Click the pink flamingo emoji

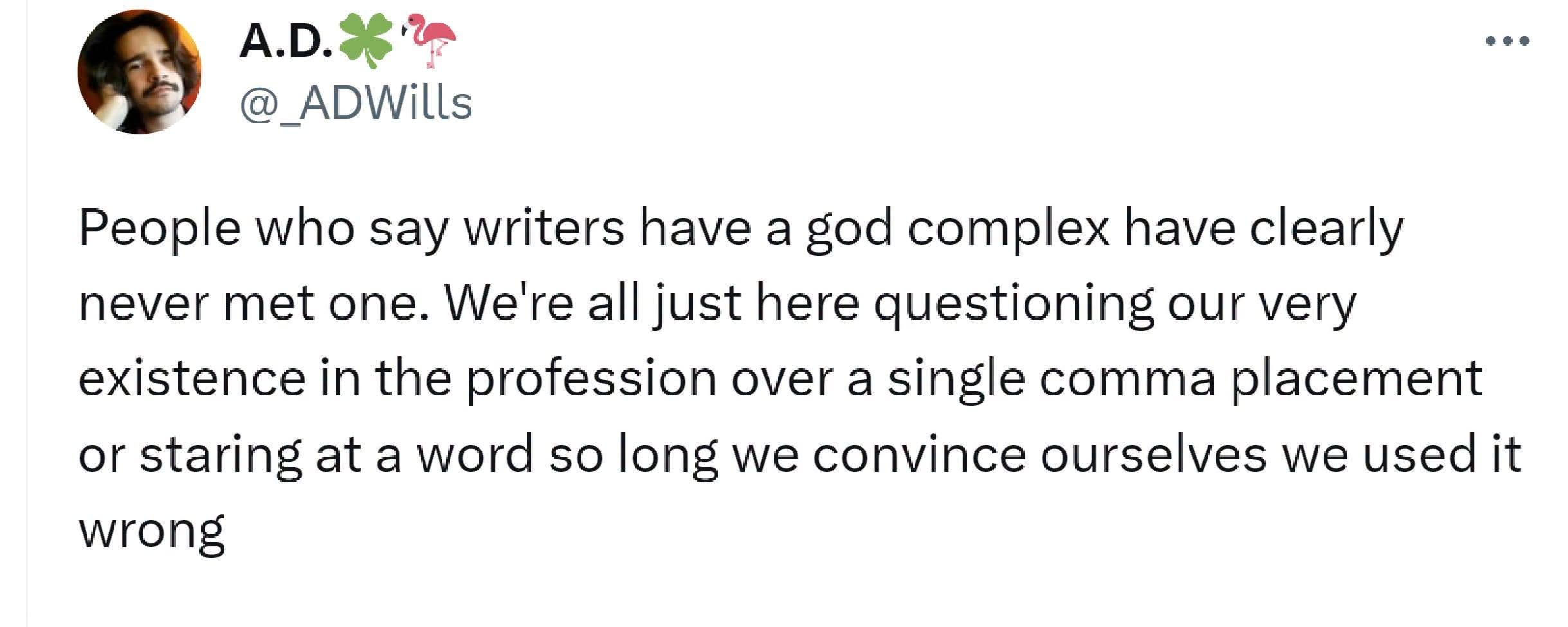point(429,40)
